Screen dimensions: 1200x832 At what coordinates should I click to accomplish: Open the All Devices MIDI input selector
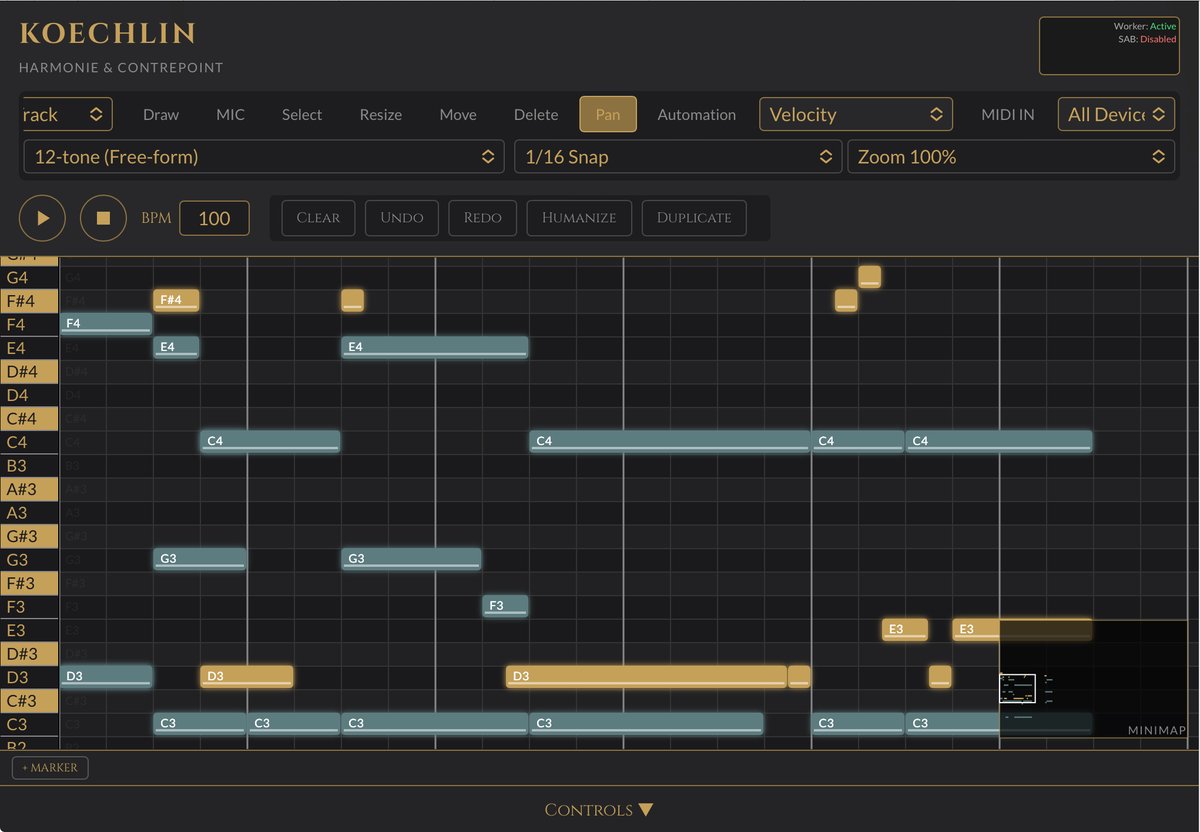coord(1115,114)
